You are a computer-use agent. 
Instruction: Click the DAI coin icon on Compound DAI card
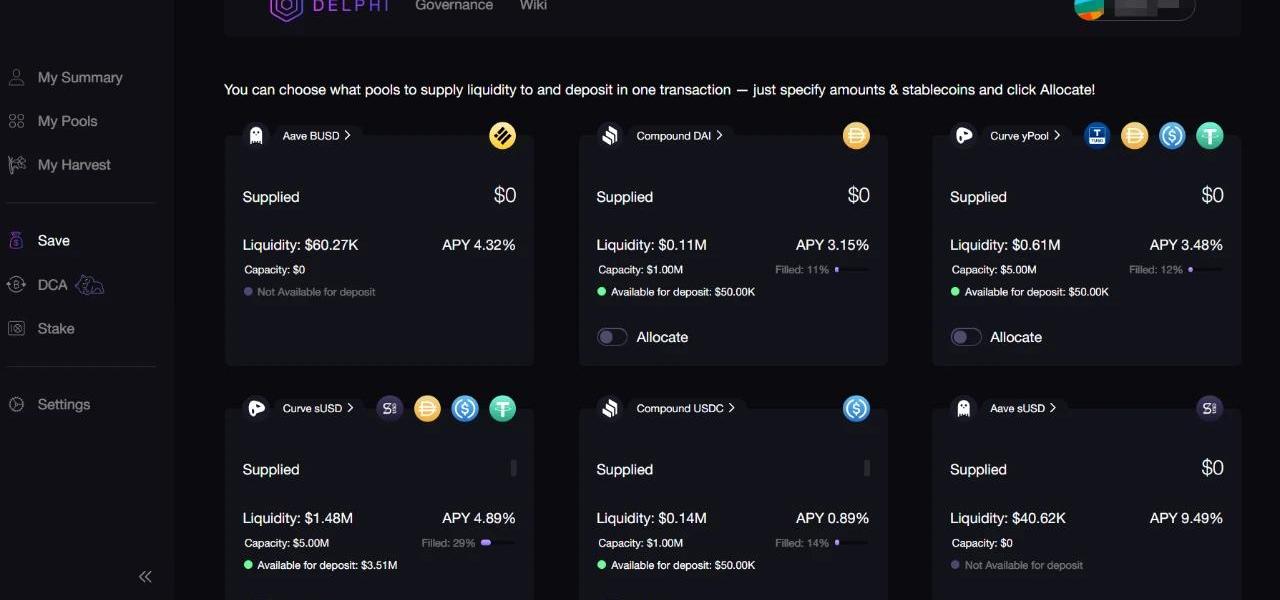point(856,136)
